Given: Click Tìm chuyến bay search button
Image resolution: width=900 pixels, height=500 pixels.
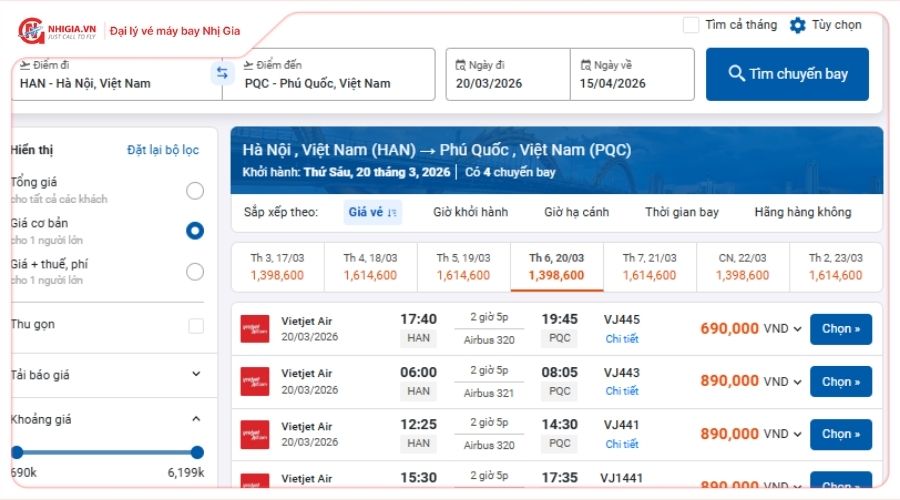Looking at the screenshot, I should pos(787,74).
